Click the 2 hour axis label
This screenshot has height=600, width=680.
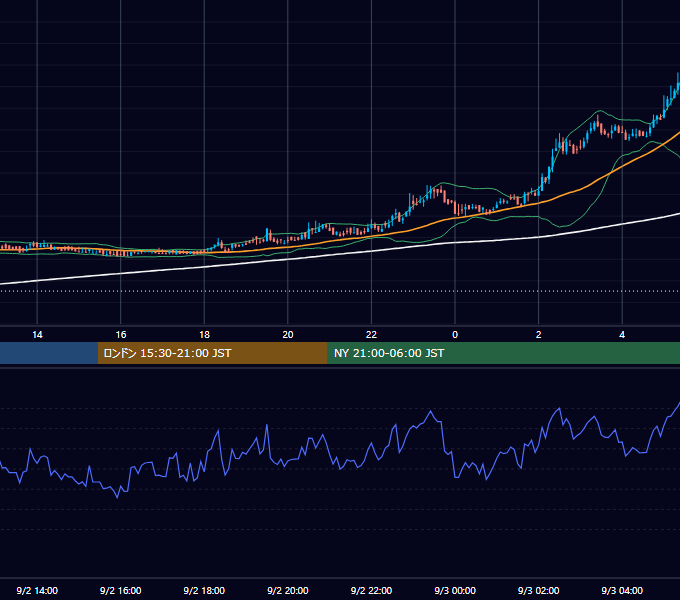539,335
